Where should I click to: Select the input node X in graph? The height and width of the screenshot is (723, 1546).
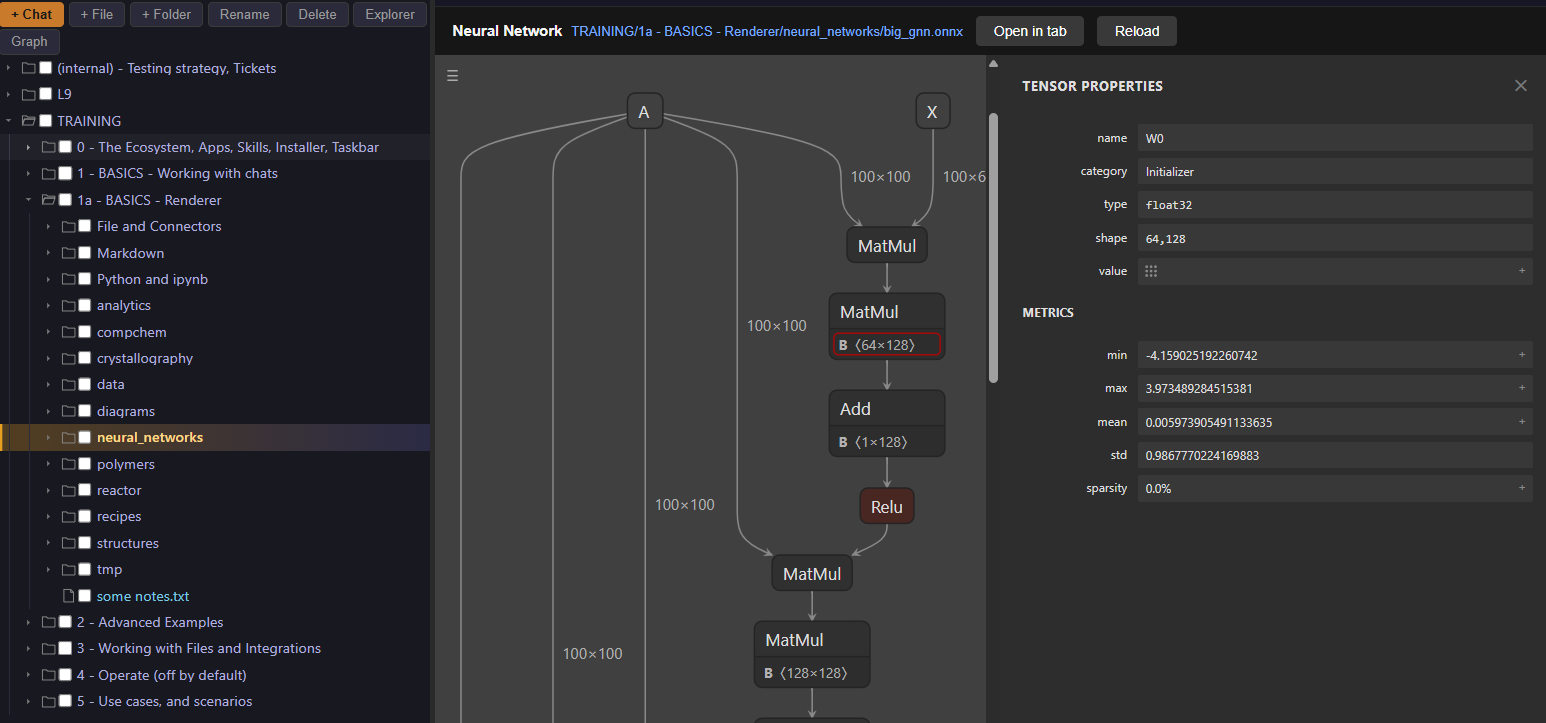tap(933, 111)
